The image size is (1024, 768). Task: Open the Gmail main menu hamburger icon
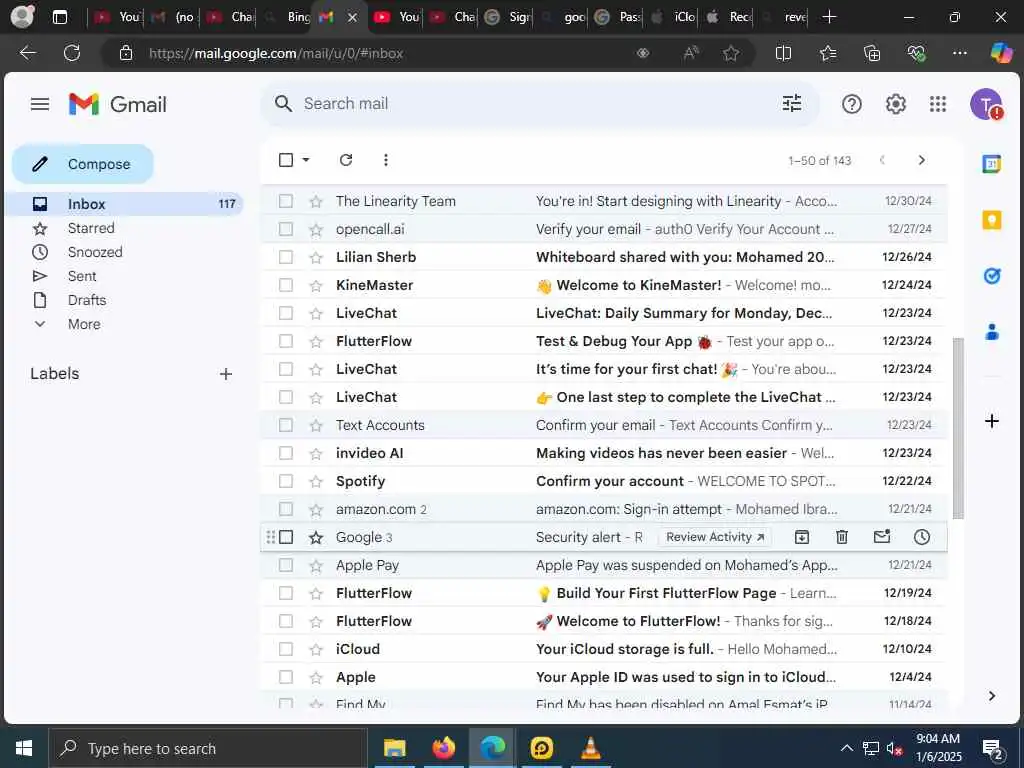click(x=40, y=104)
